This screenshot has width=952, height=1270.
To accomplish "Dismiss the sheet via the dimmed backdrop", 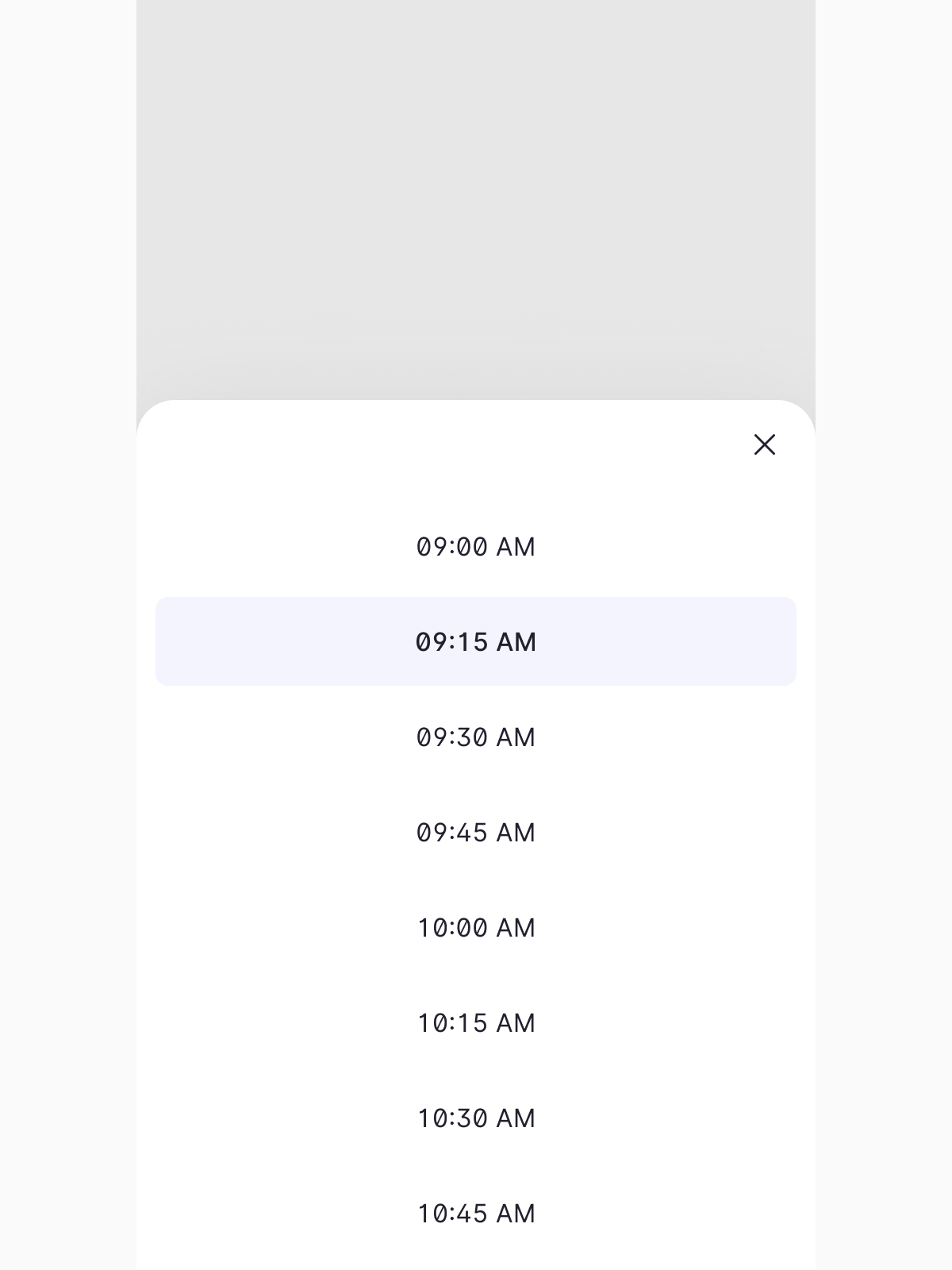I will click(x=476, y=198).
